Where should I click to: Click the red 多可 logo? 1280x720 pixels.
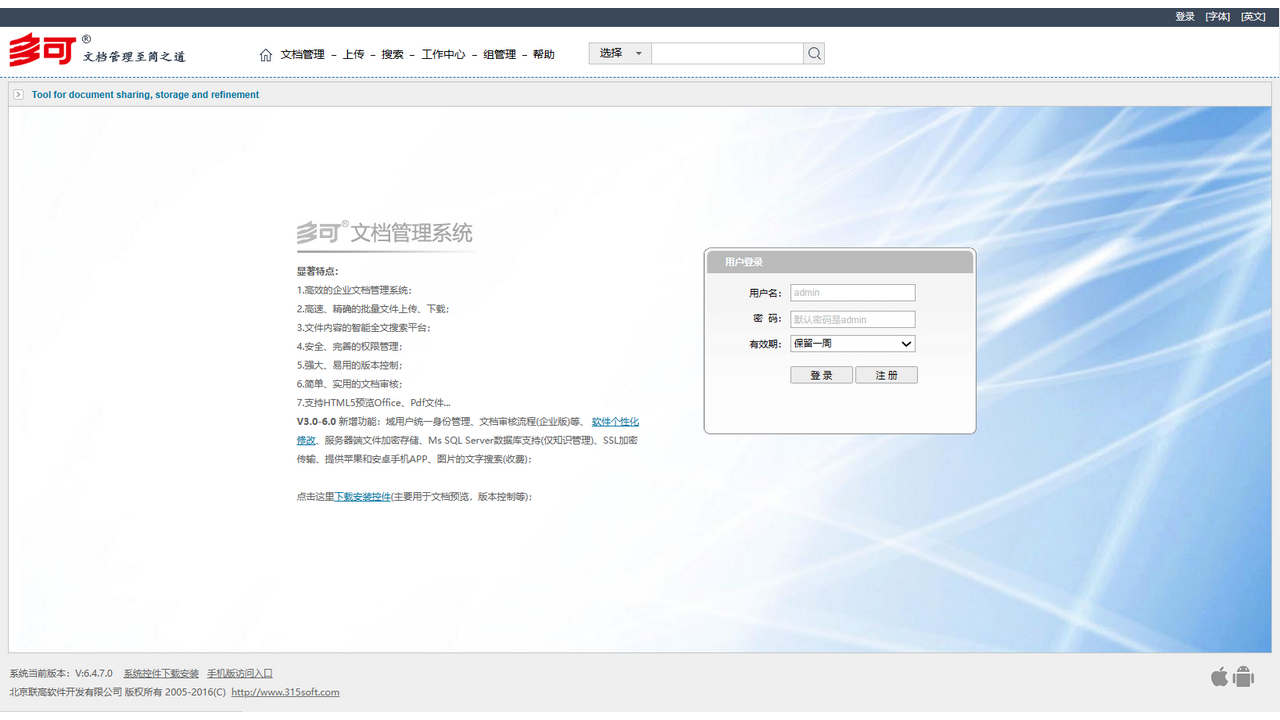[42, 50]
